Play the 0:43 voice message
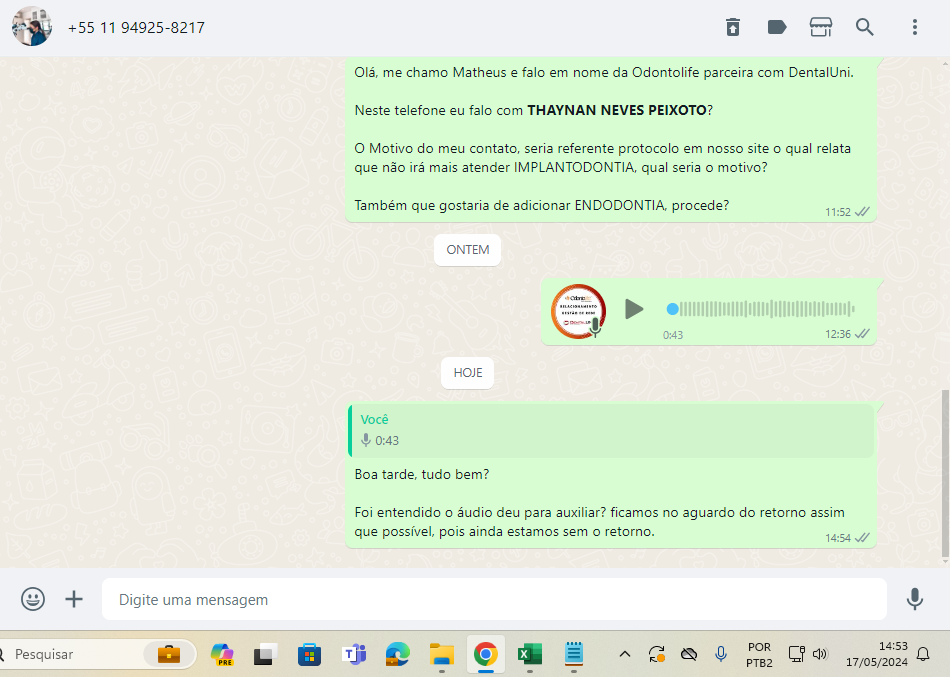 pos(634,309)
